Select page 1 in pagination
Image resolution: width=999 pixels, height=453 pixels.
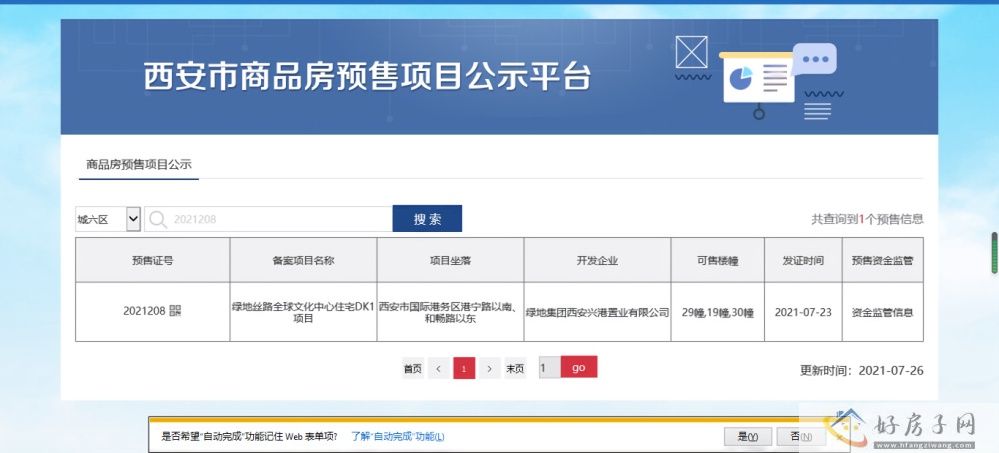tap(464, 368)
